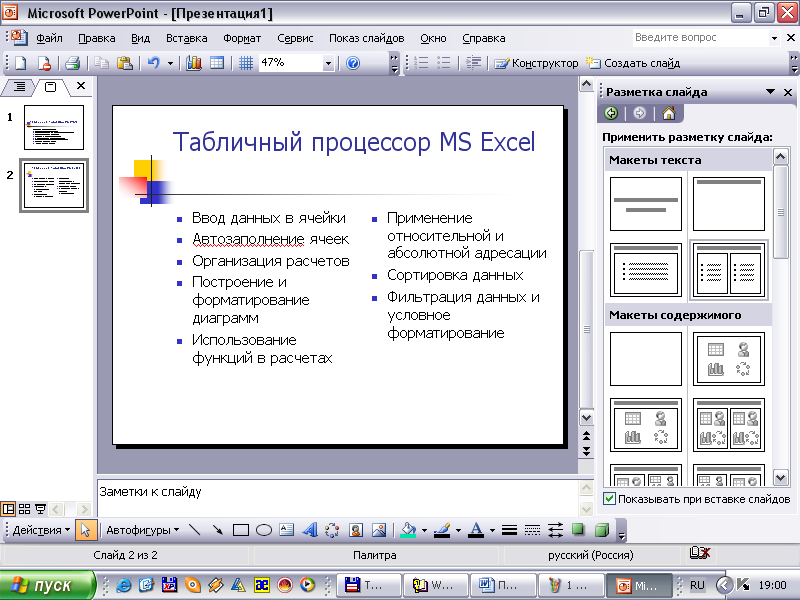Create a new blank presentation

20,63
